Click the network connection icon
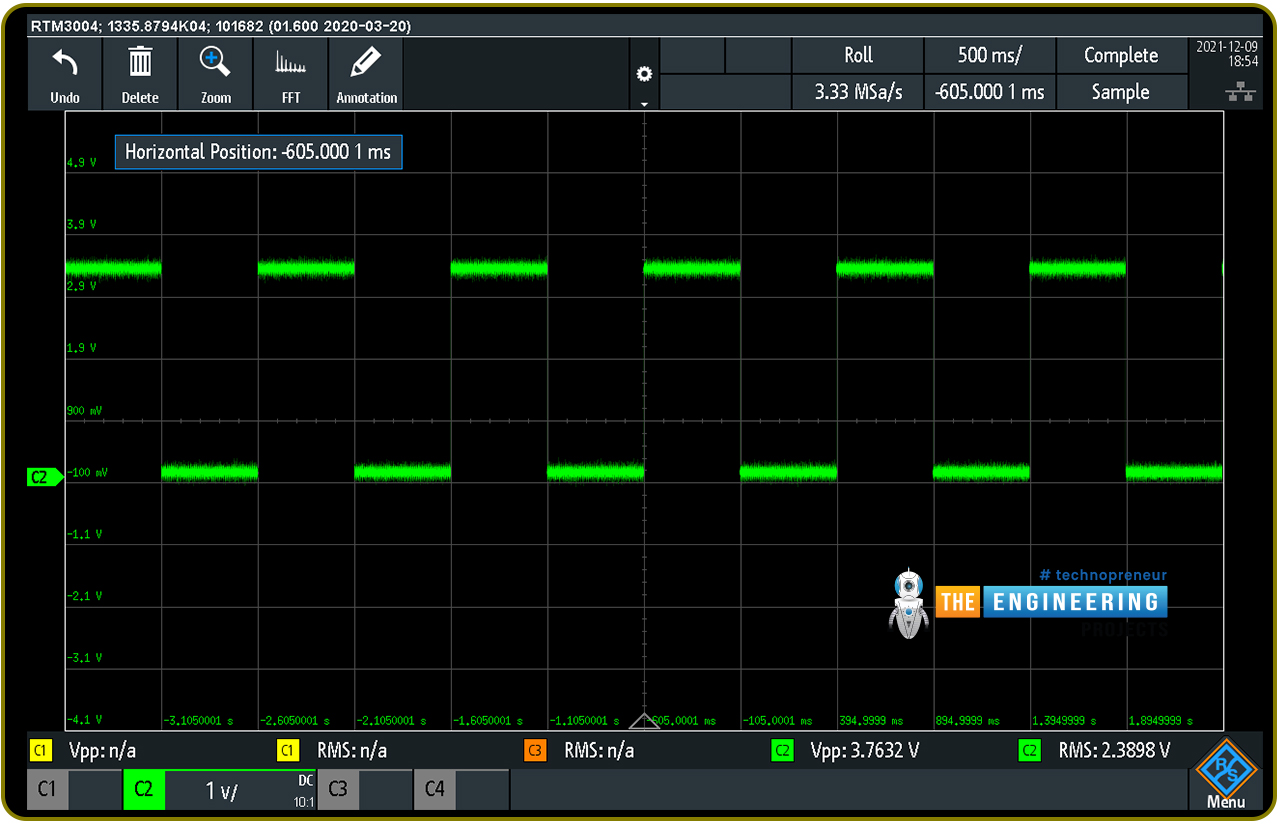The height and width of the screenshot is (824, 1280). point(1239,92)
